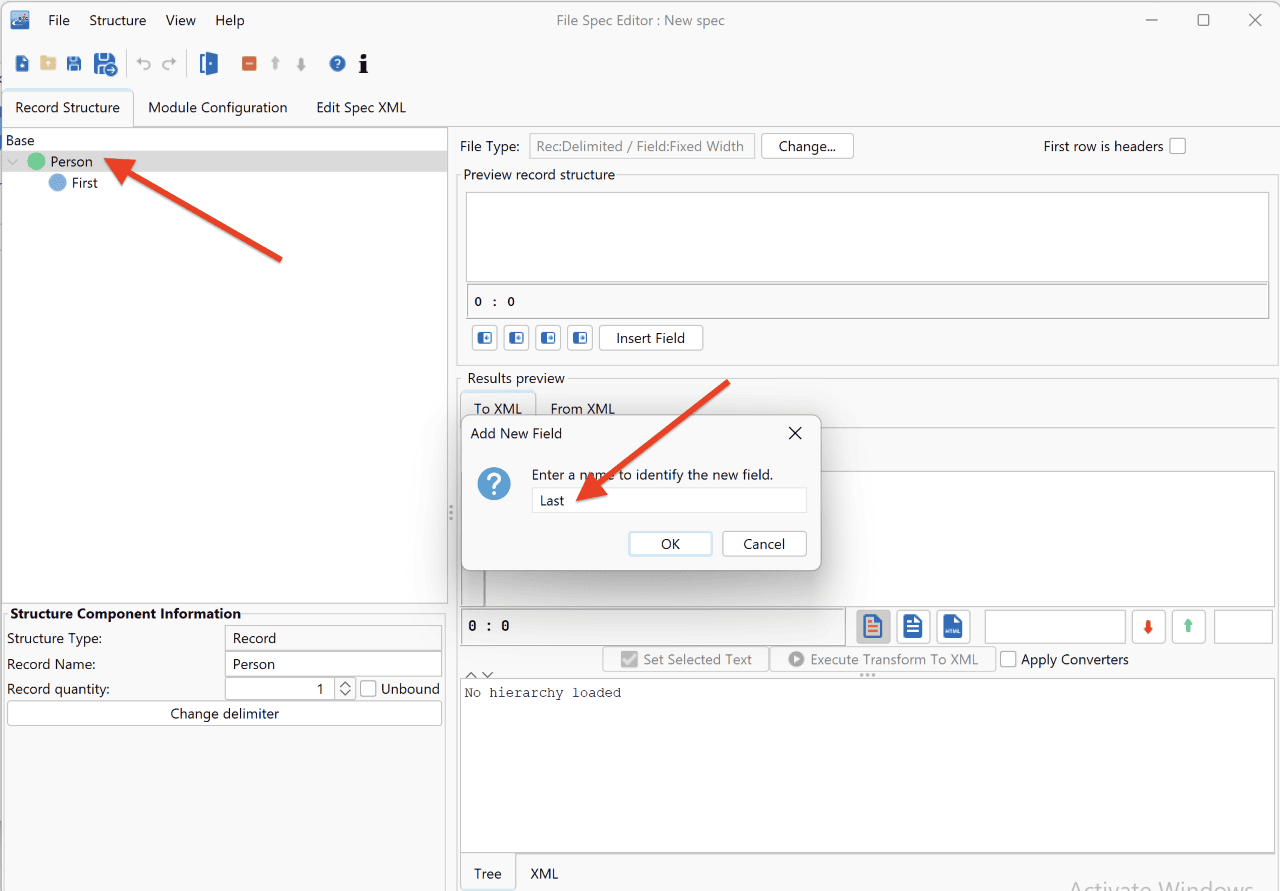The width and height of the screenshot is (1280, 891).
Task: Click the Record quantity spinner arrows
Action: [345, 689]
